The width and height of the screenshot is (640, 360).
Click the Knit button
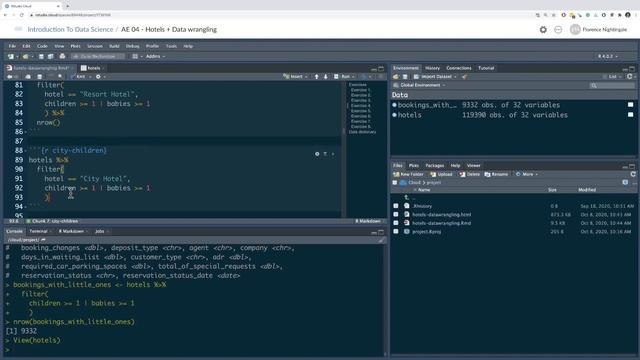[78, 77]
